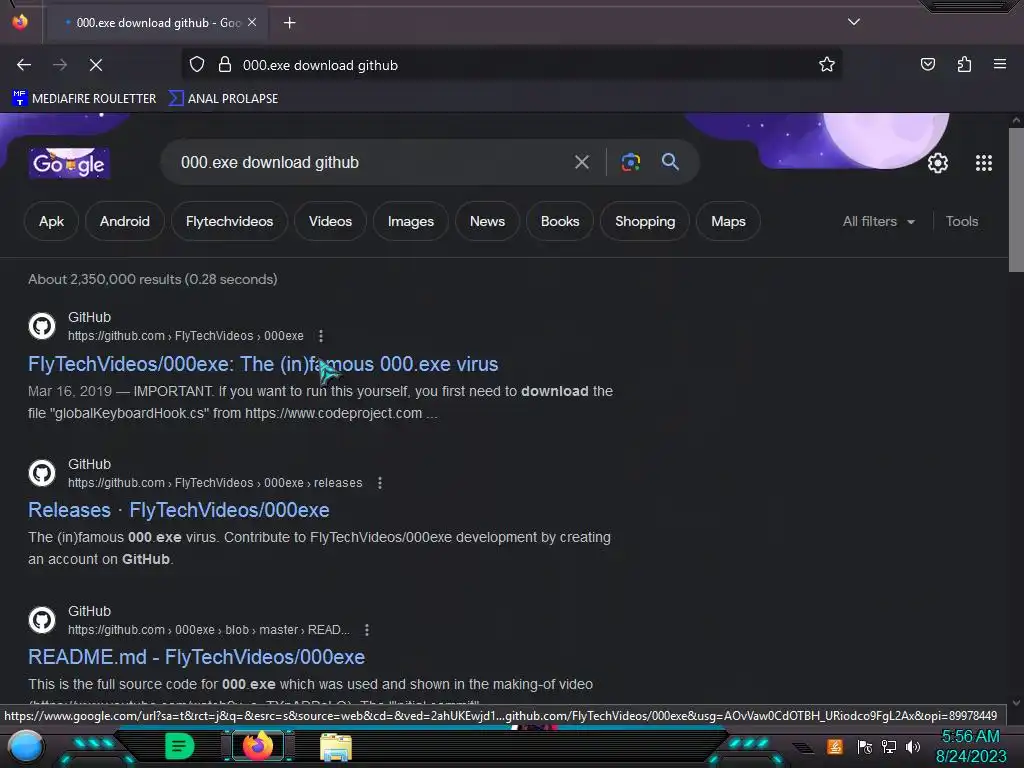Open the ANAL PROLAPSE bookmark
The width and height of the screenshot is (1024, 768).
[223, 99]
